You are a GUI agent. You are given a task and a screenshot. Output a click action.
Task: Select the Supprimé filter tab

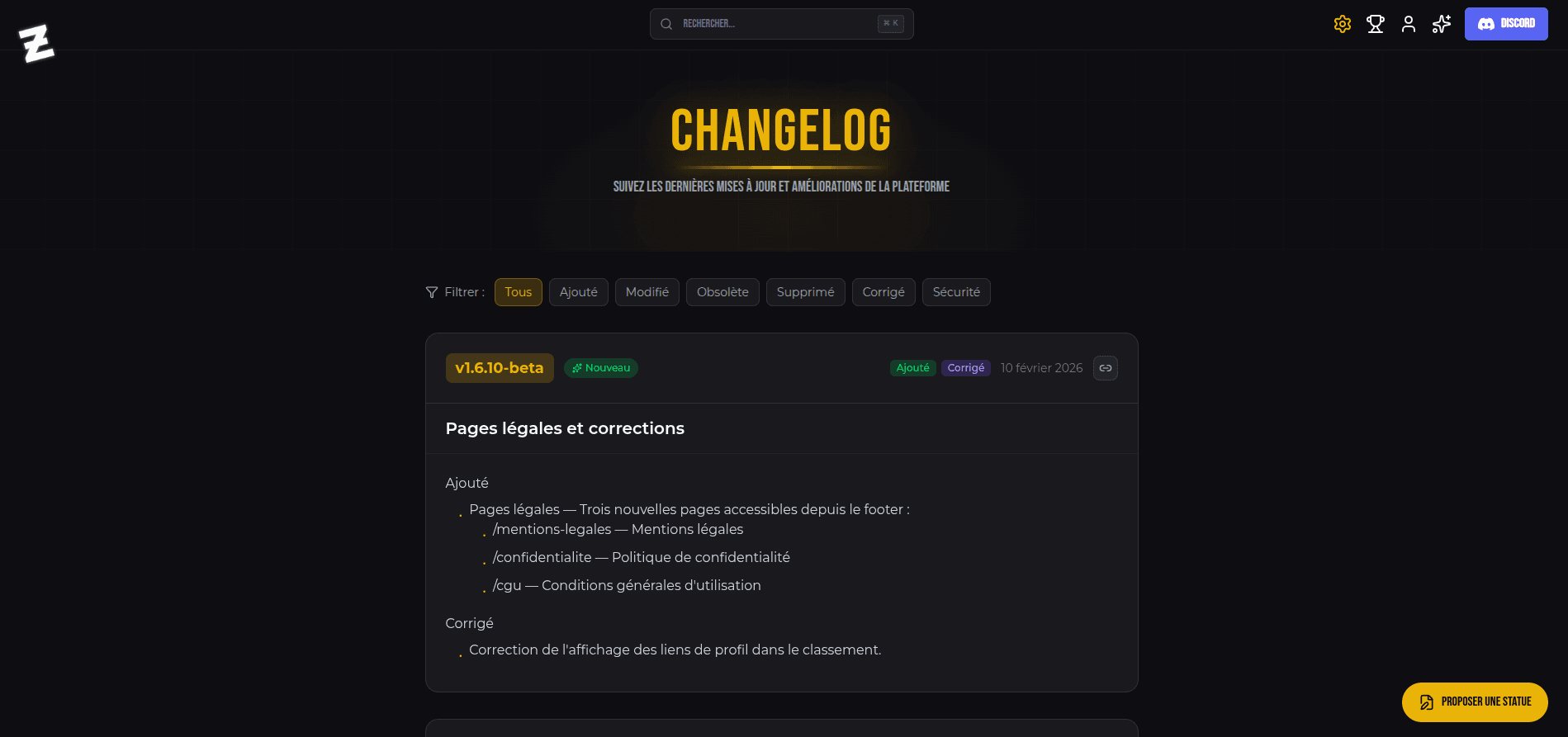pos(805,291)
